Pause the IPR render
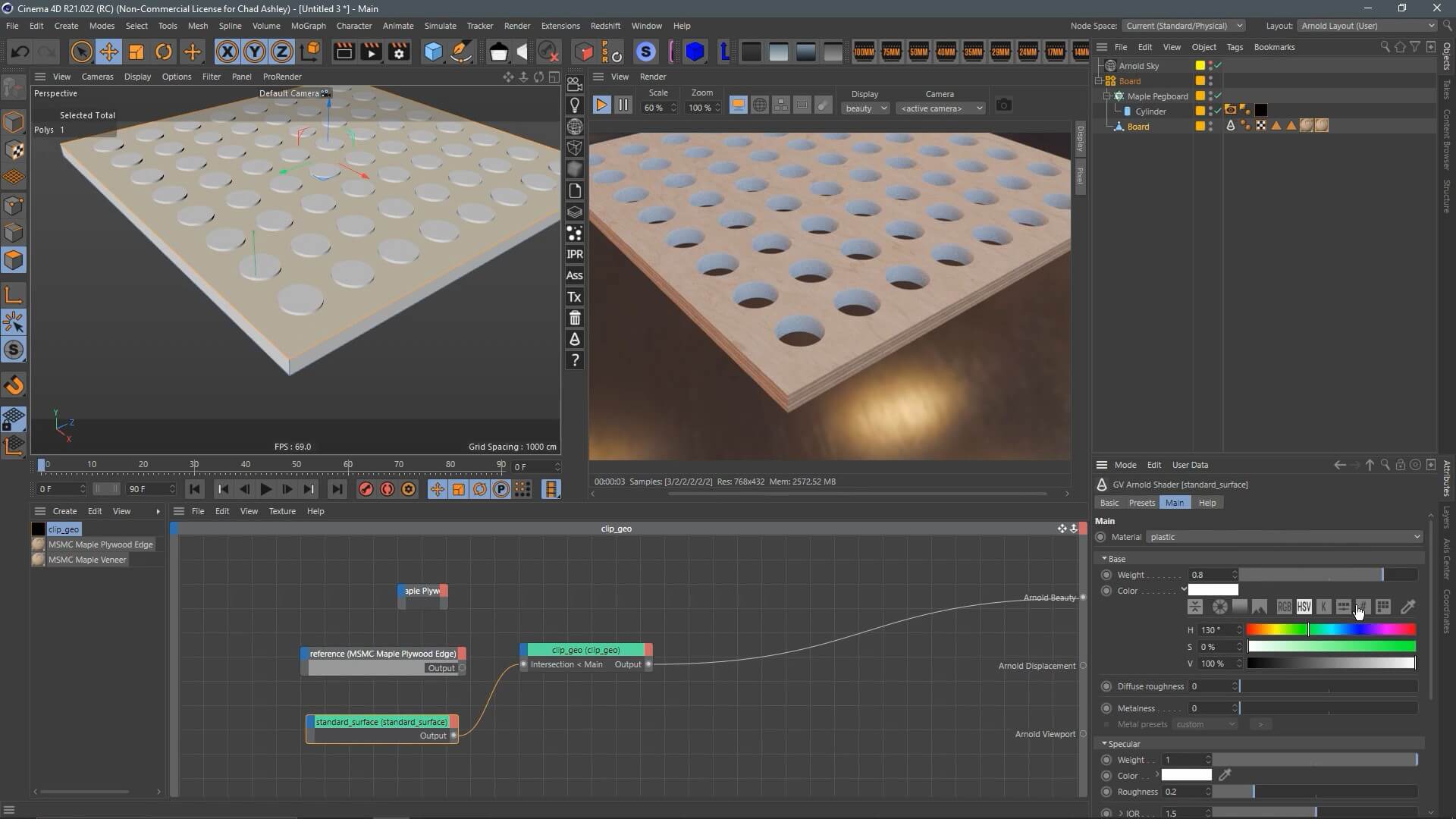Viewport: 1456px width, 819px height. (623, 105)
